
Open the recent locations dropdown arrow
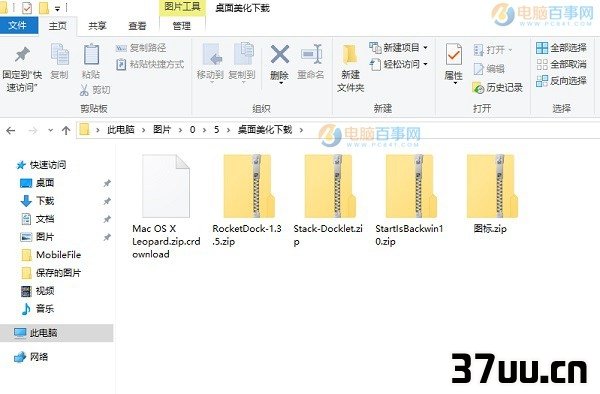point(51,130)
